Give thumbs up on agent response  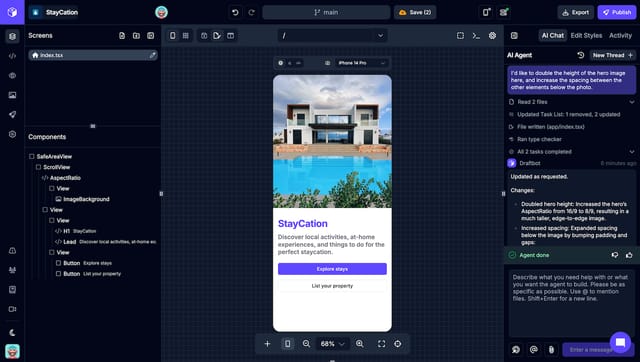click(x=629, y=255)
